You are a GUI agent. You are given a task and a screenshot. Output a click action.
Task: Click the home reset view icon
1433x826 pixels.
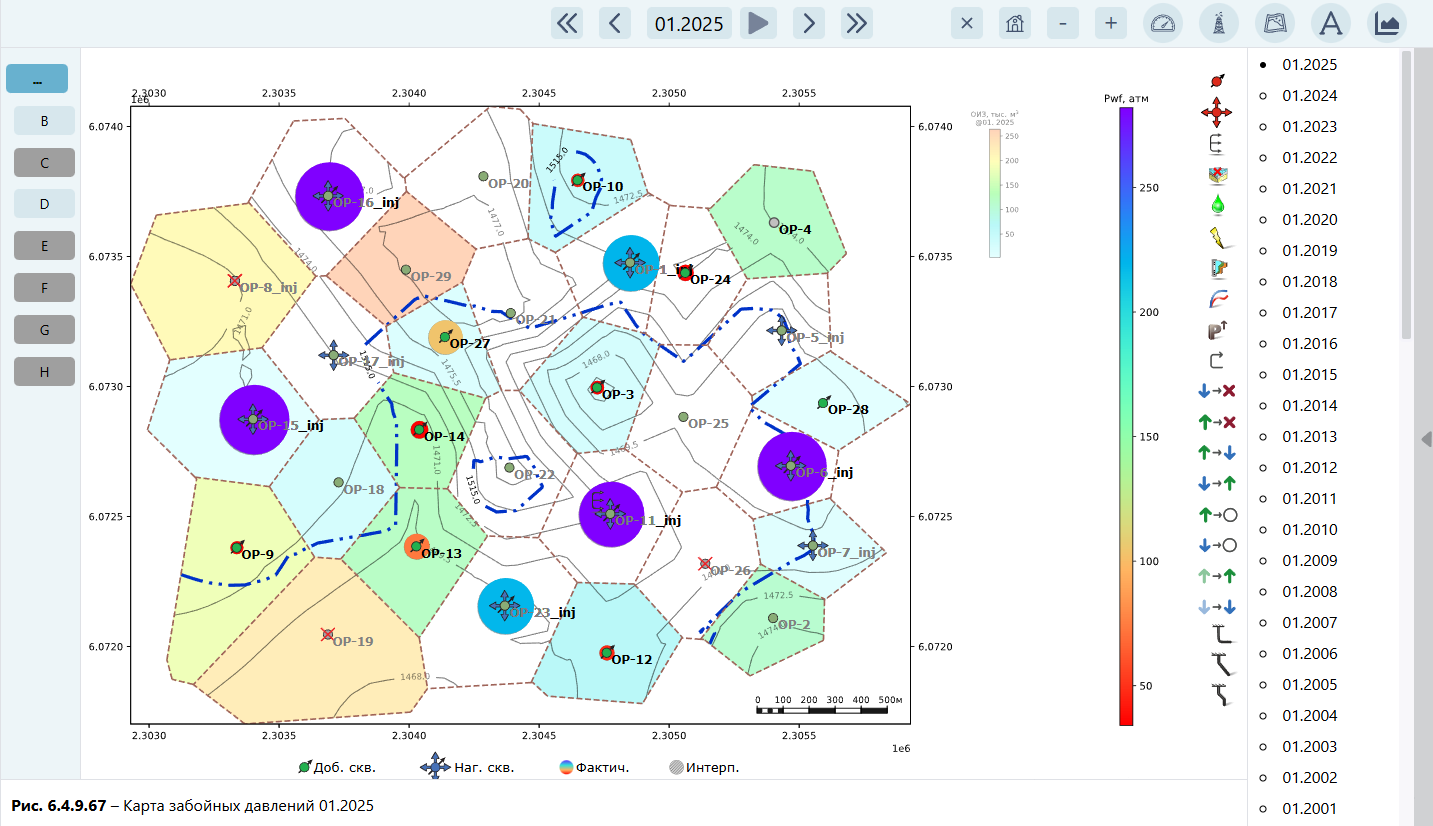[1014, 23]
